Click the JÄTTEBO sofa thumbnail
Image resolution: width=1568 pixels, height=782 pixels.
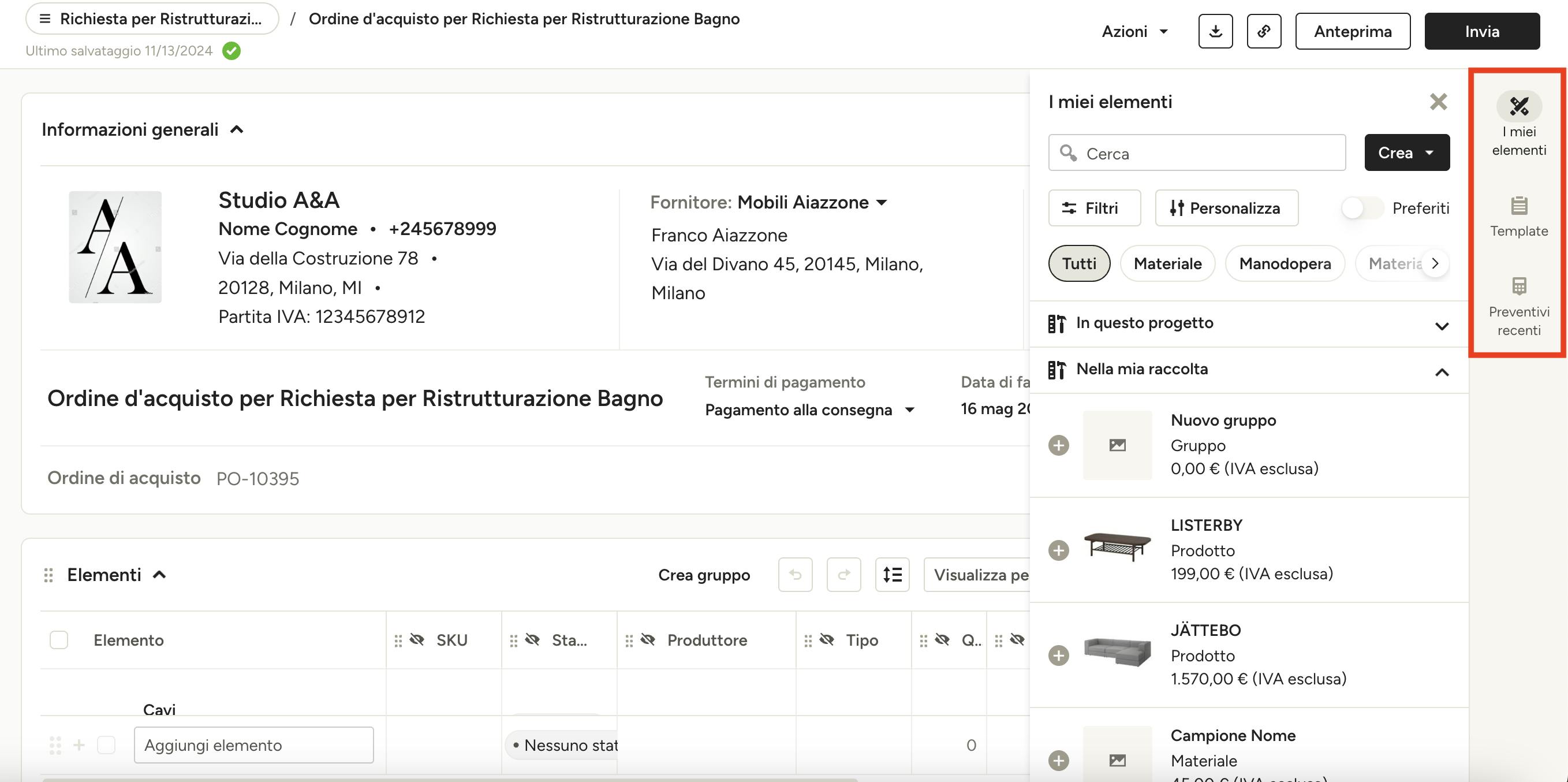[x=1117, y=651]
